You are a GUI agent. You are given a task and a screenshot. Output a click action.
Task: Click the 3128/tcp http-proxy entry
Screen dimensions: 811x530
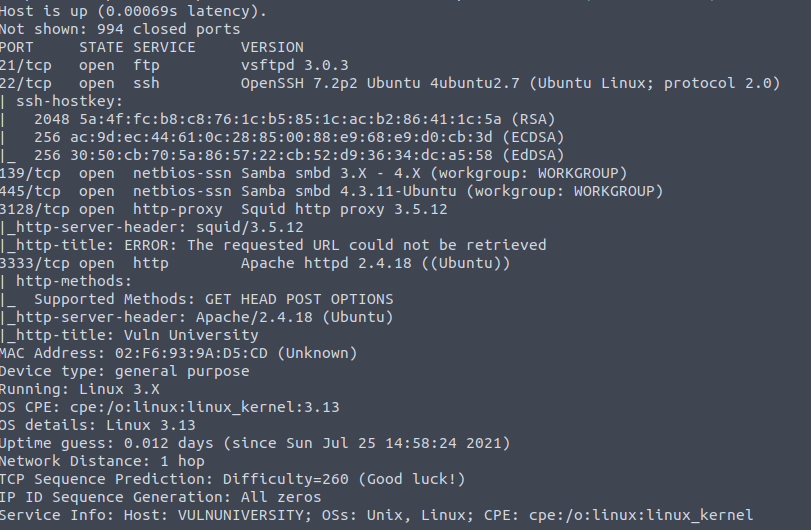pos(111,209)
